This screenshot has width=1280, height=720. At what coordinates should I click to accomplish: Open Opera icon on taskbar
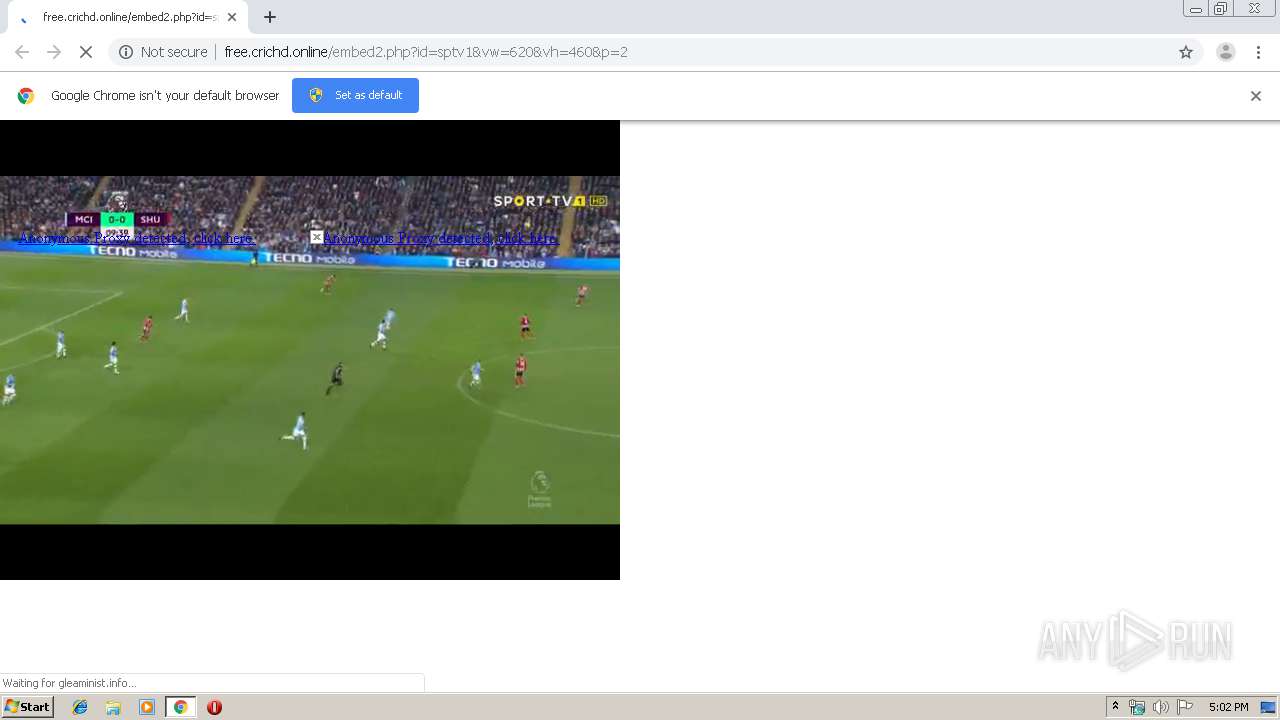coord(214,707)
